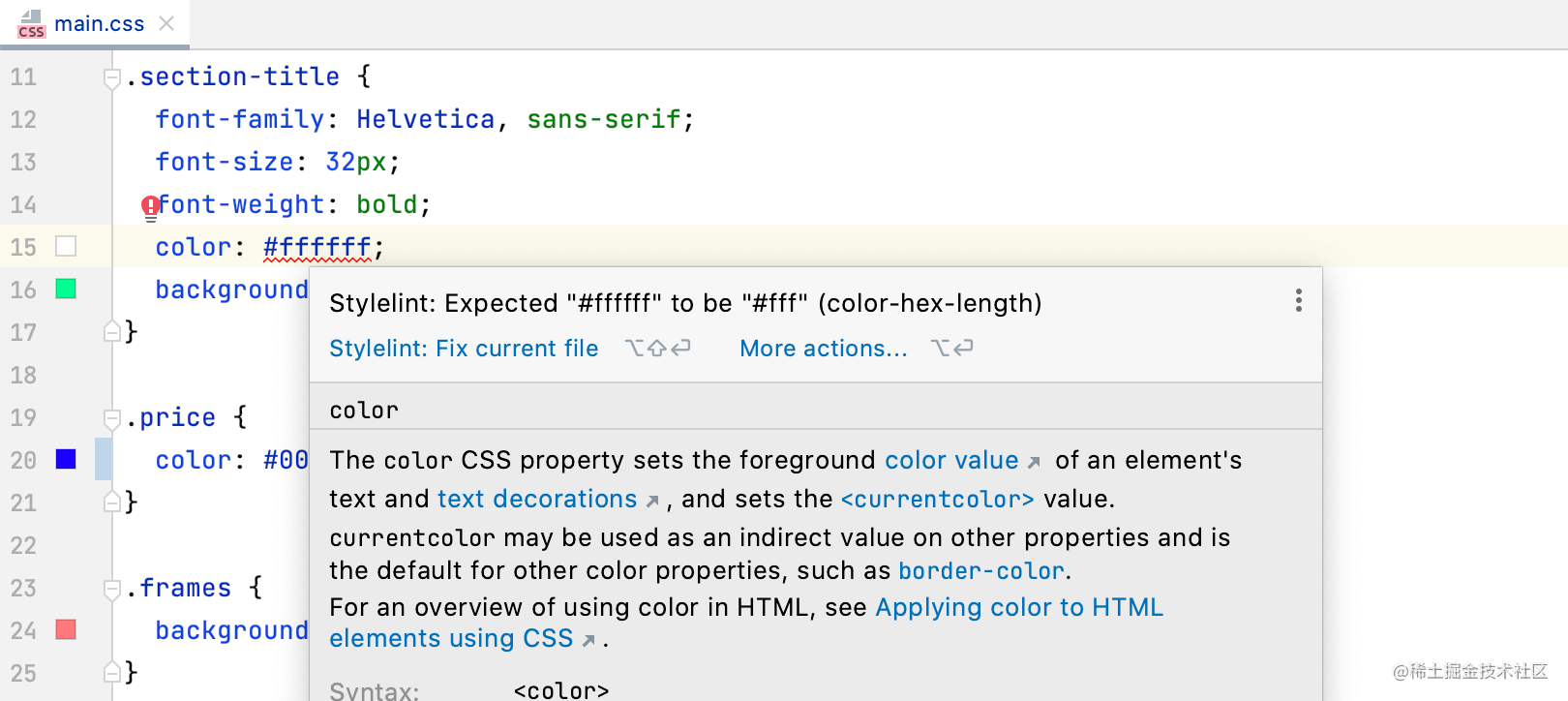This screenshot has height=701, width=1568.
Task: Click the red error bulb icon
Action: 150,205
